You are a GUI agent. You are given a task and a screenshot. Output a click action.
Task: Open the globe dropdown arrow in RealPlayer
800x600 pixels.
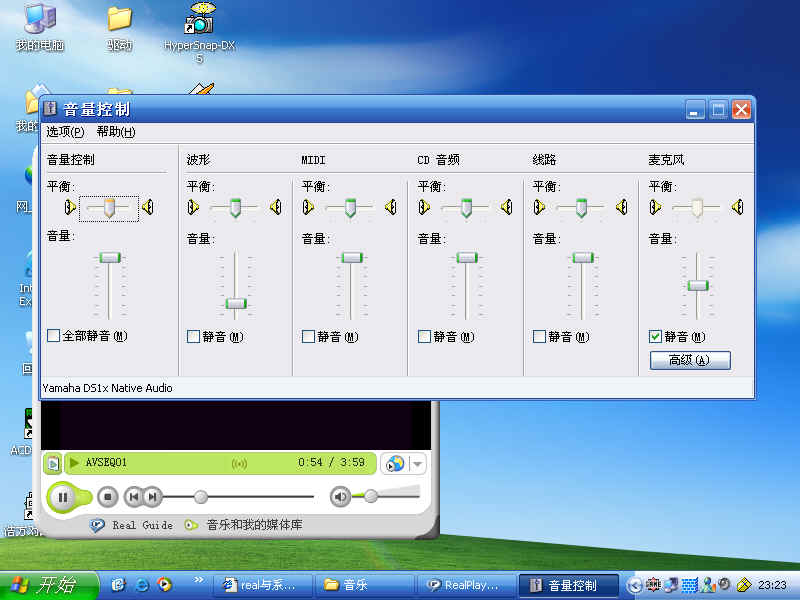point(417,464)
